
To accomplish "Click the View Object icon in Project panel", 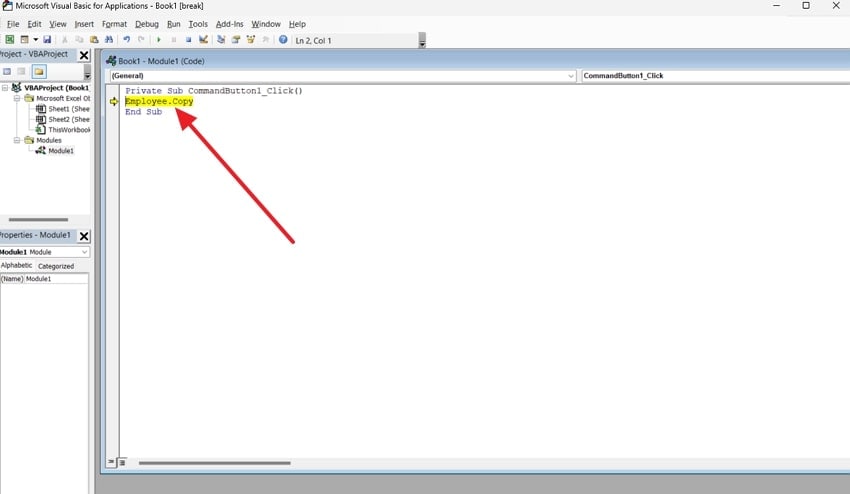I will point(21,72).
